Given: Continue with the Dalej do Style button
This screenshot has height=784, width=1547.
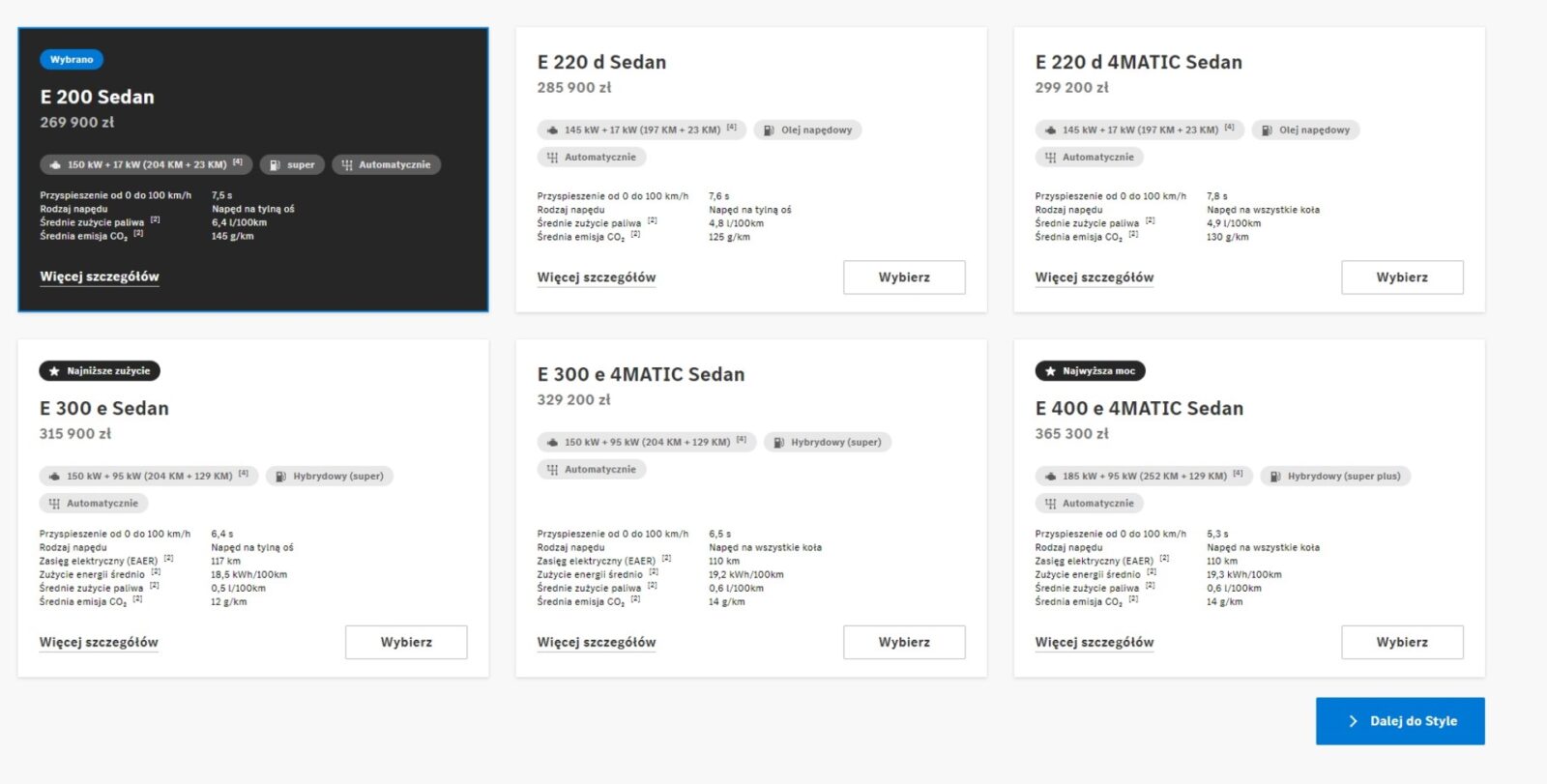Looking at the screenshot, I should click(x=1400, y=721).
